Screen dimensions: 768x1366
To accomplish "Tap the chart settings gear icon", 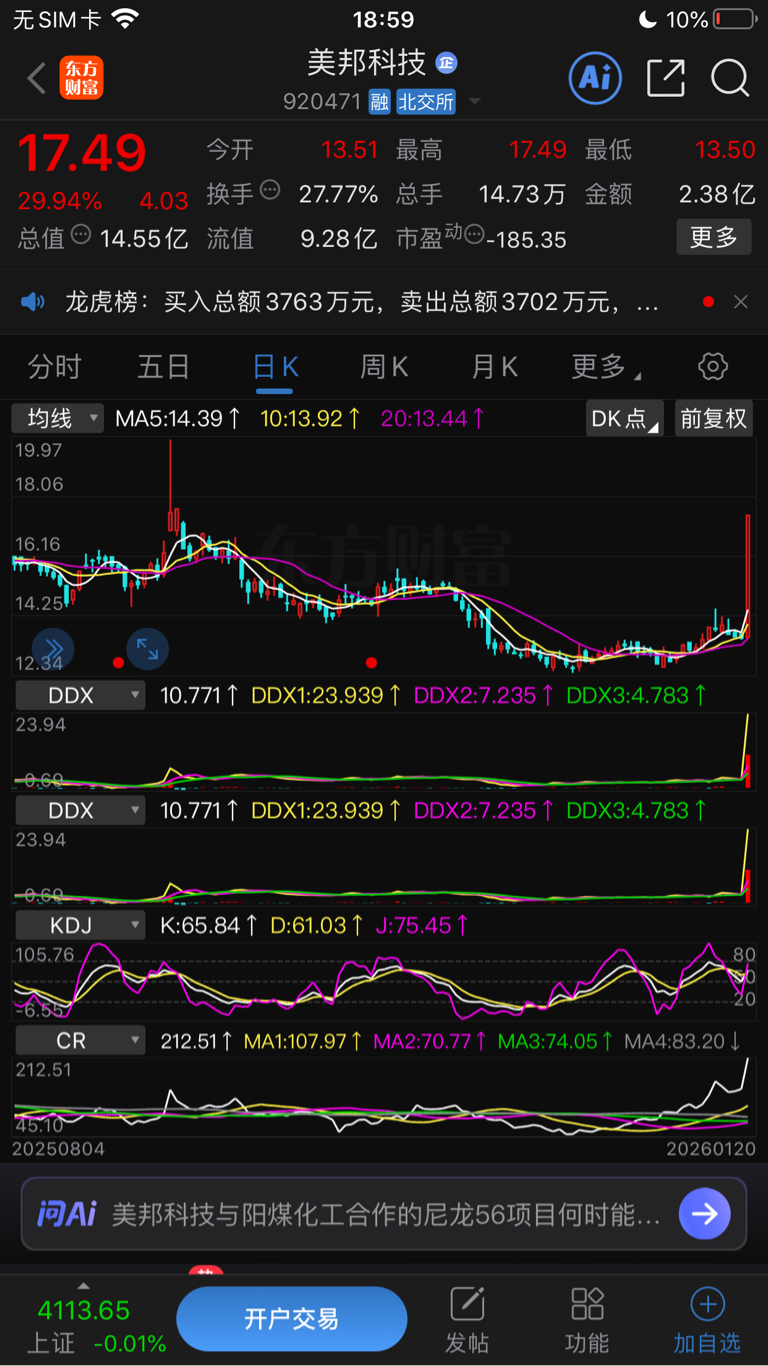I will (713, 366).
